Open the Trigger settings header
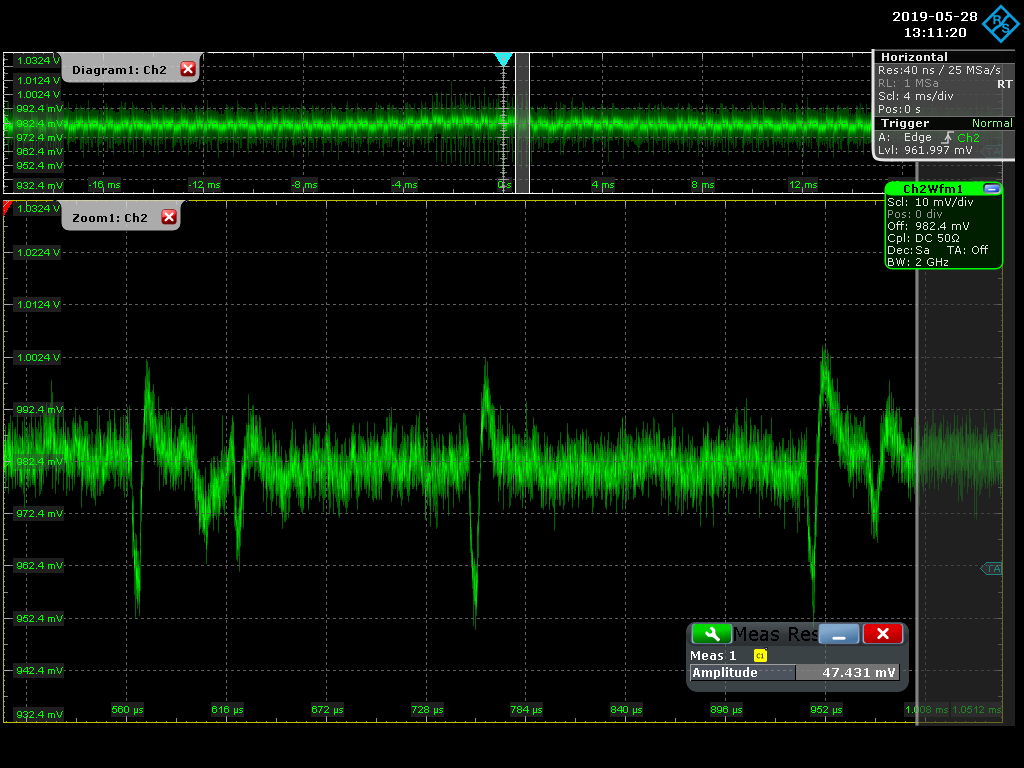Screen dimensions: 1024x768 pyautogui.click(x=905, y=123)
